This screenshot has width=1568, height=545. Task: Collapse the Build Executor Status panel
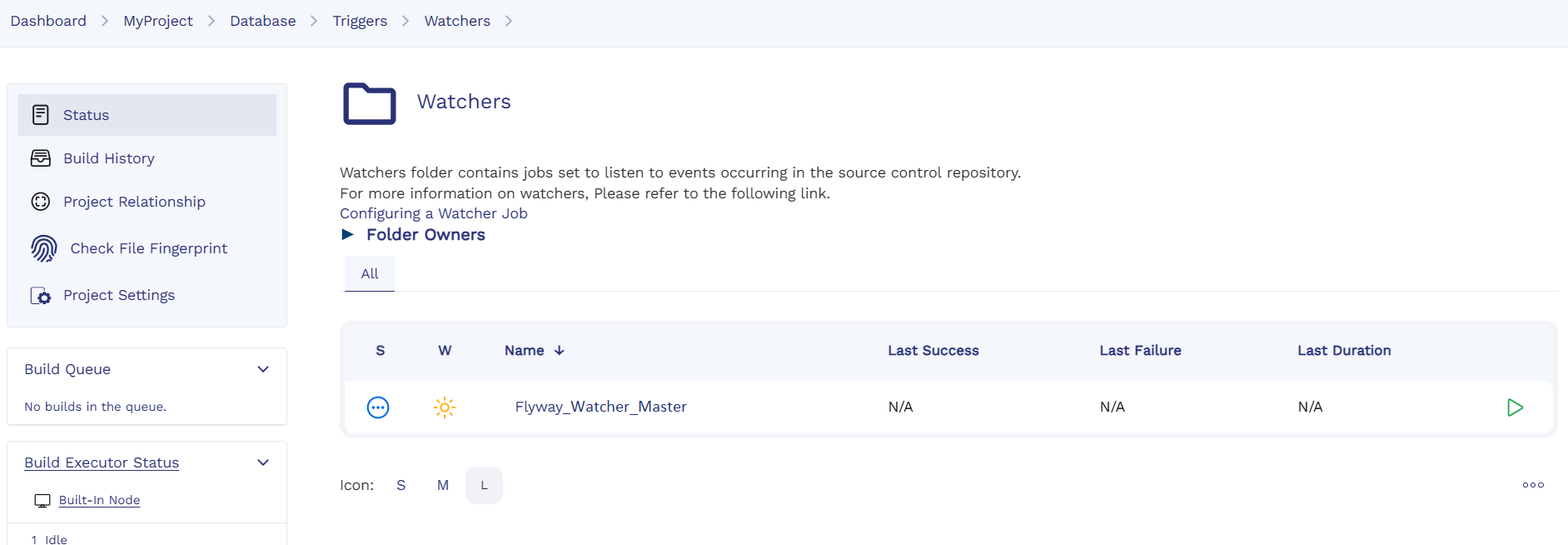pos(263,462)
